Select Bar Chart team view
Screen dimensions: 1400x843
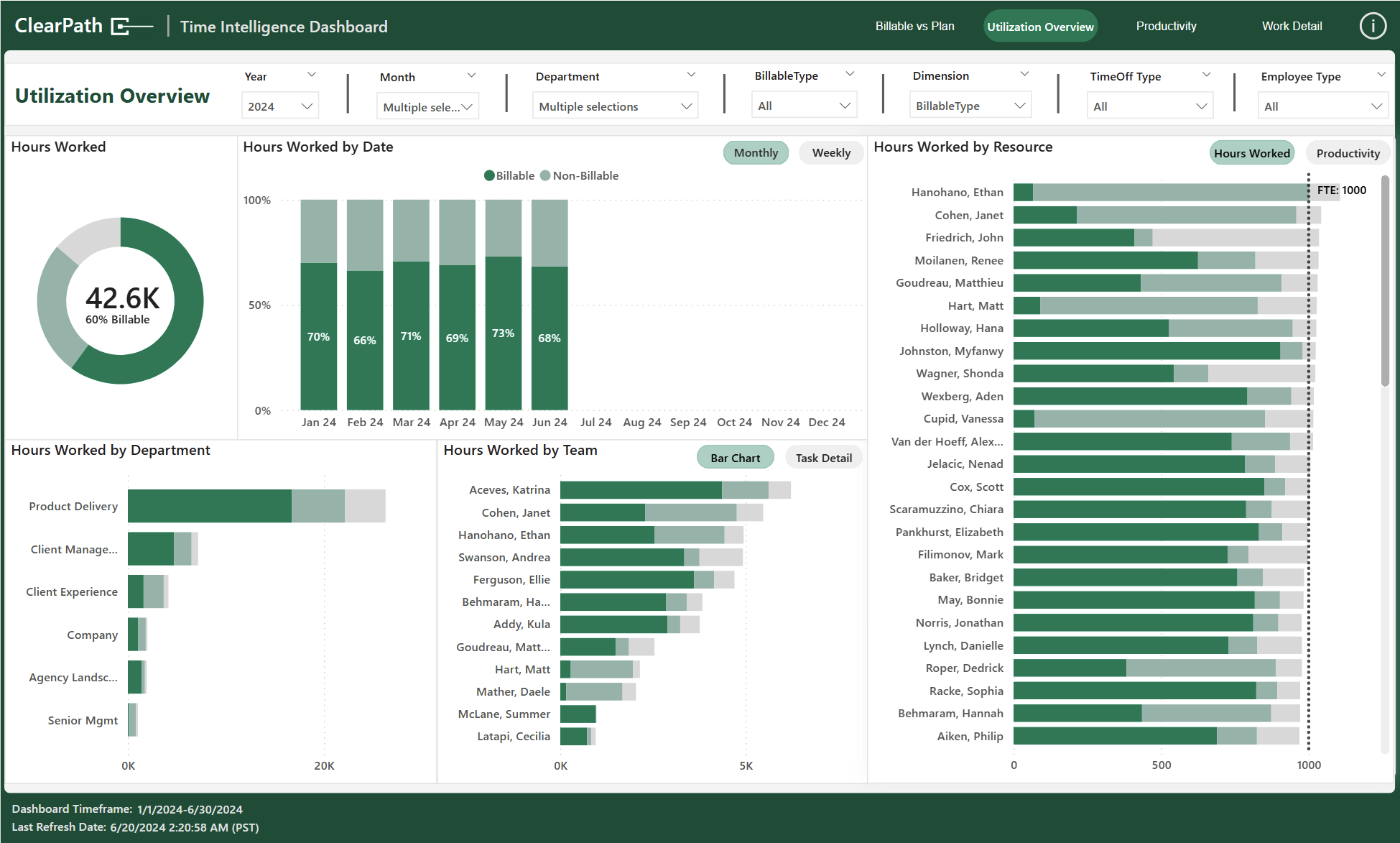pos(735,458)
